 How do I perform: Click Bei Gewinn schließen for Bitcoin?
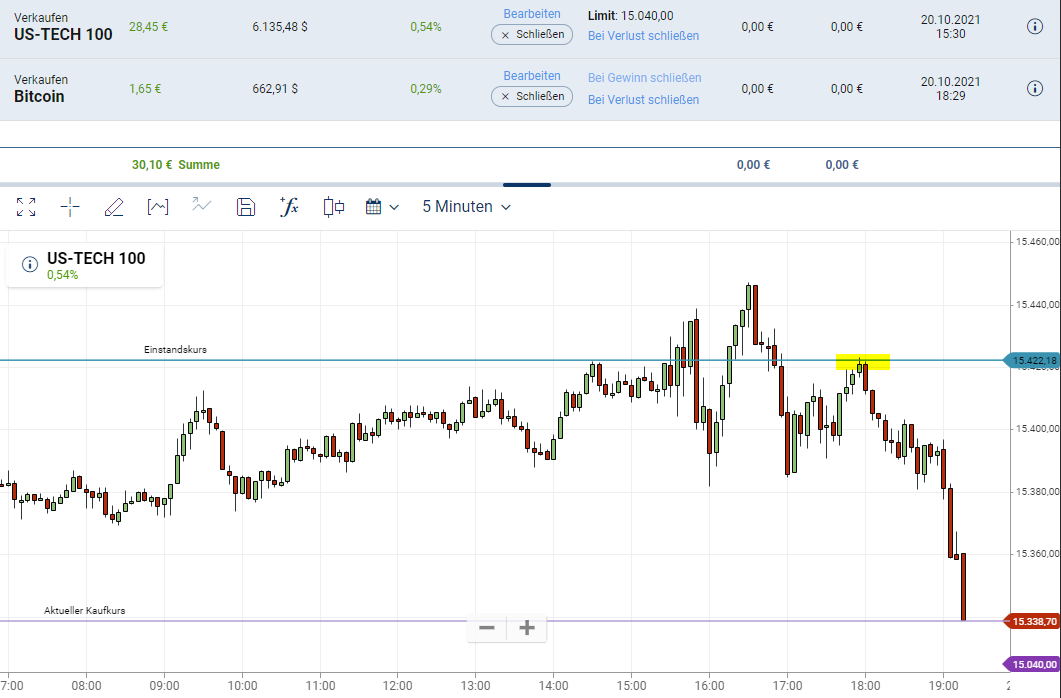[x=644, y=78]
